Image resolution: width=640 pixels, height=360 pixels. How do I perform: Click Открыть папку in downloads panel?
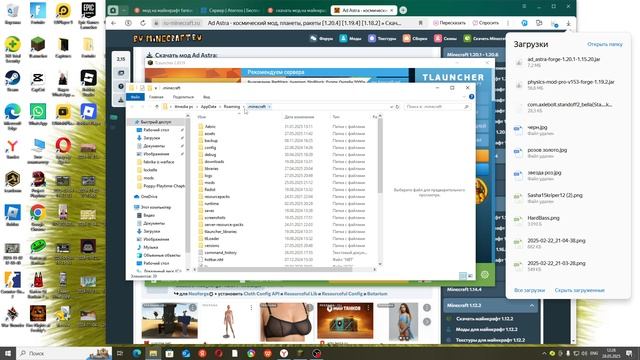coord(604,44)
